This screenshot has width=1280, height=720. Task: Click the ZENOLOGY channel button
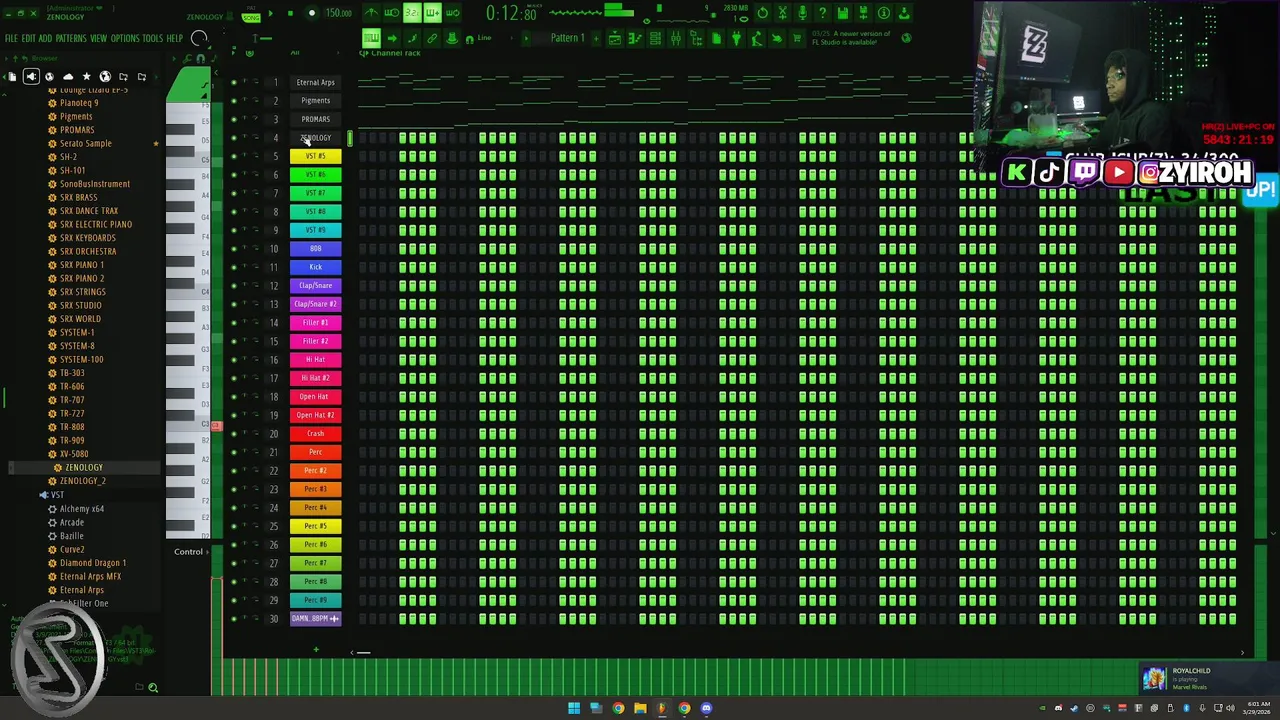pyautogui.click(x=315, y=138)
